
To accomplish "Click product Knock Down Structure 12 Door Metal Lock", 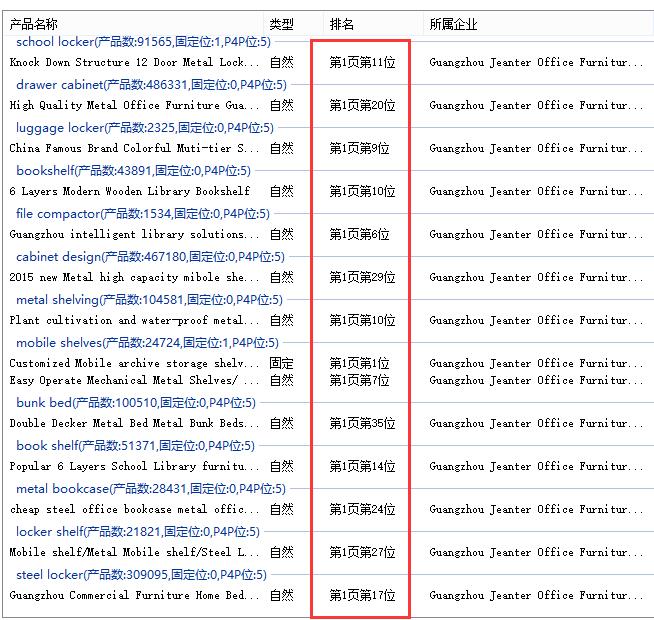I will [134, 63].
